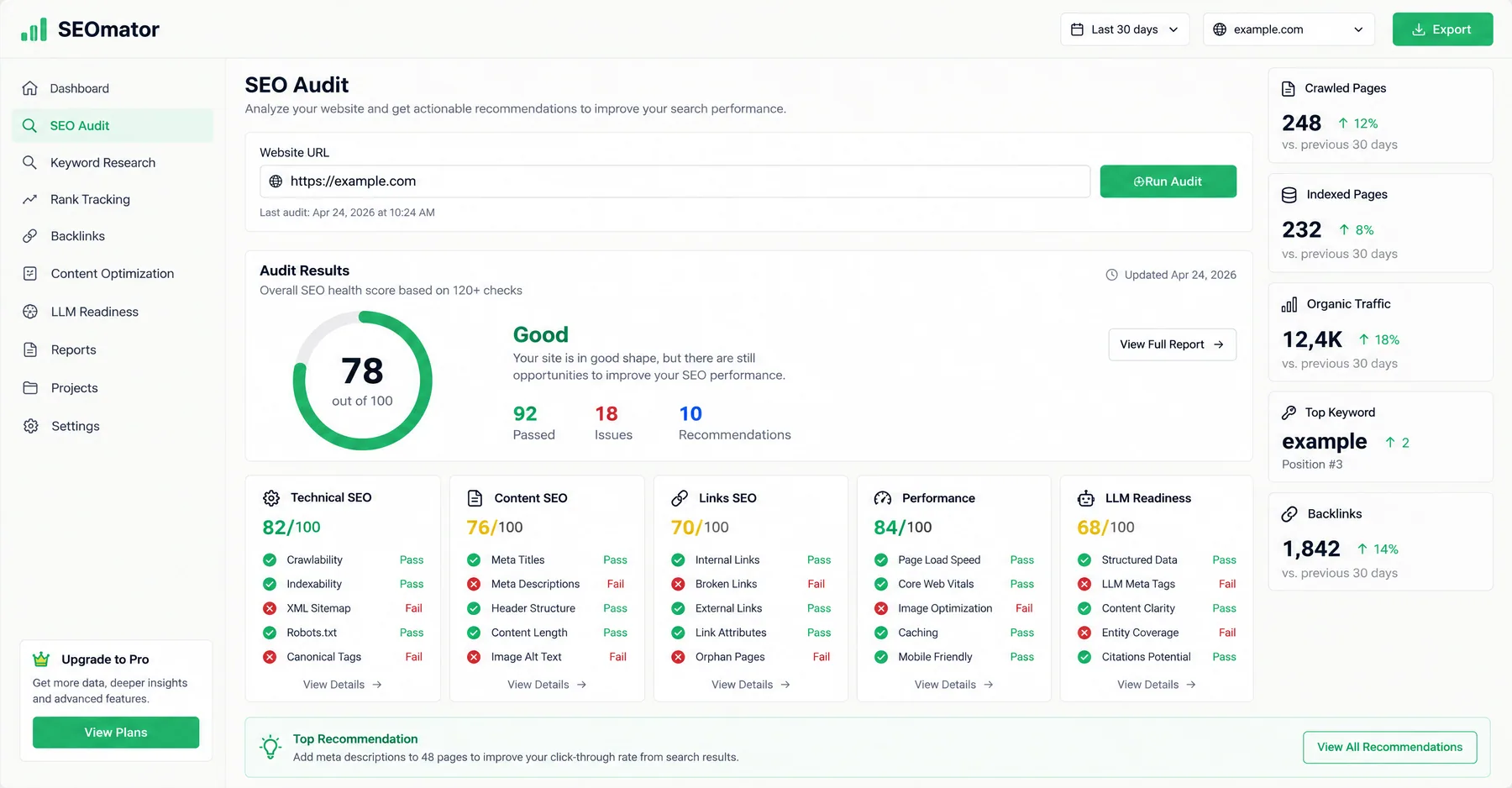Open Rank Tracking sidebar item
This screenshot has width=1512, height=788.
pyautogui.click(x=113, y=199)
